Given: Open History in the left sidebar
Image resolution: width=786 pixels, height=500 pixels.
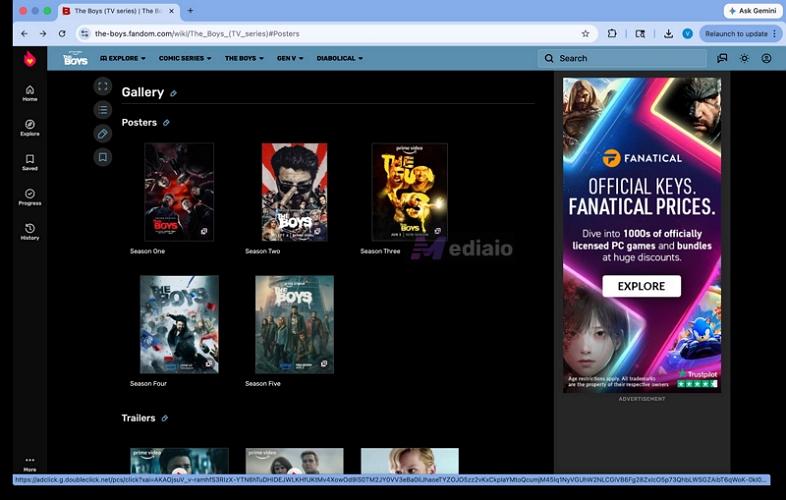Looking at the screenshot, I should [30, 231].
